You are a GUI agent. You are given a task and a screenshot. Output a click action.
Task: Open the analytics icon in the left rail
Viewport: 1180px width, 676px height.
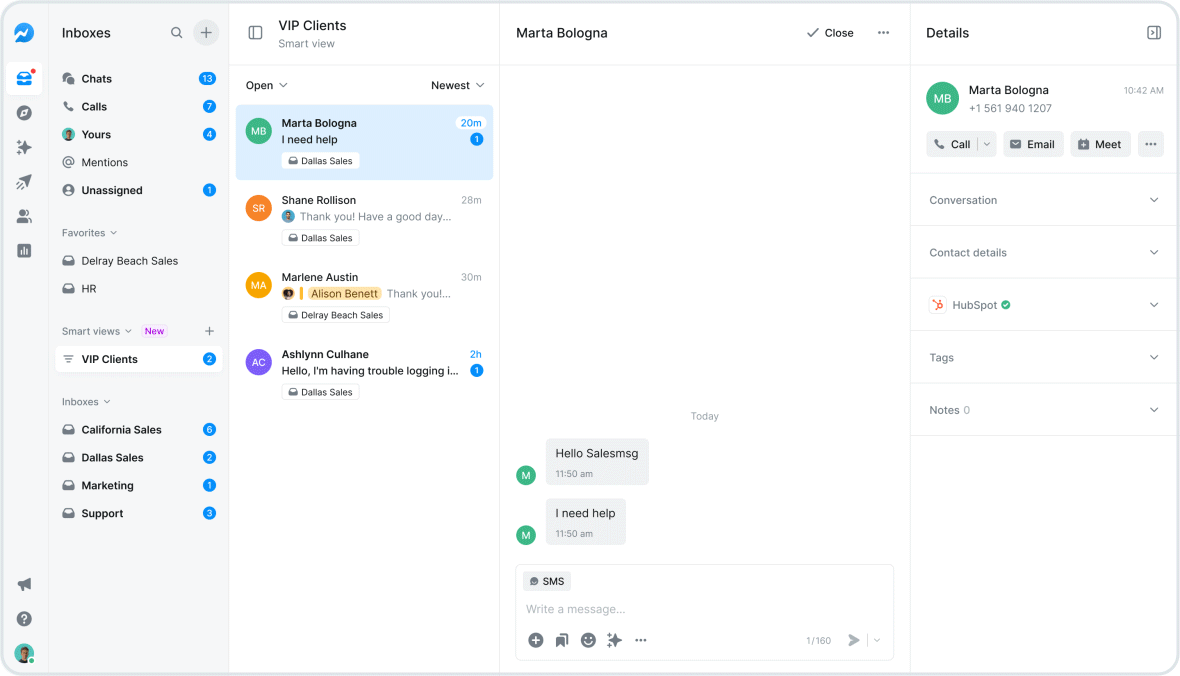coord(24,250)
